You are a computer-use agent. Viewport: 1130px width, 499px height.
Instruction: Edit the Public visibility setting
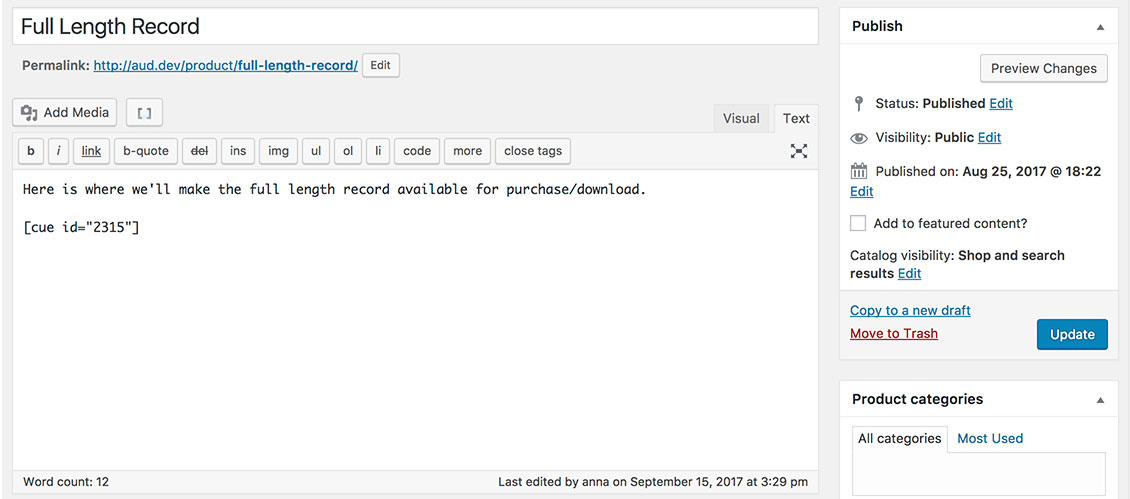tap(989, 138)
